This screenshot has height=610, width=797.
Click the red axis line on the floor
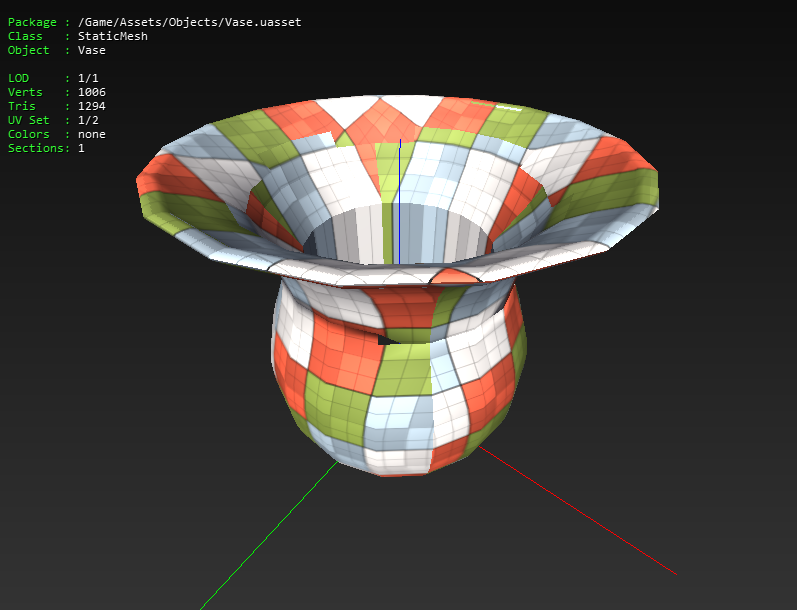577,510
